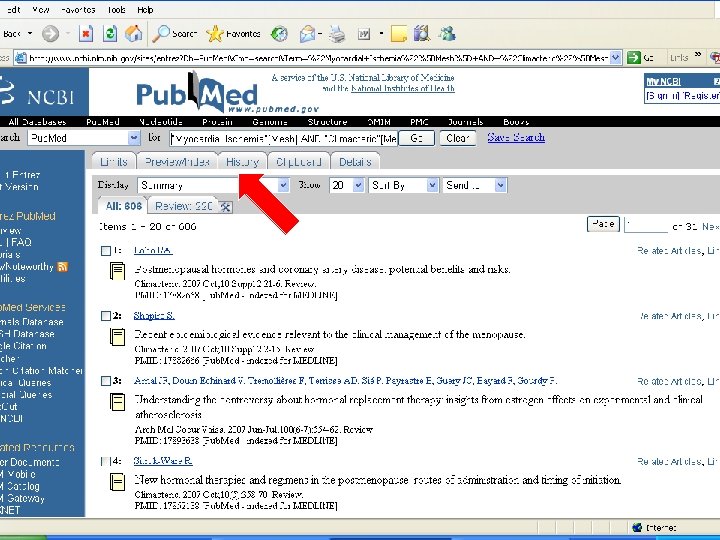Open the OMIM database link
The width and height of the screenshot is (720, 540).
379,122
